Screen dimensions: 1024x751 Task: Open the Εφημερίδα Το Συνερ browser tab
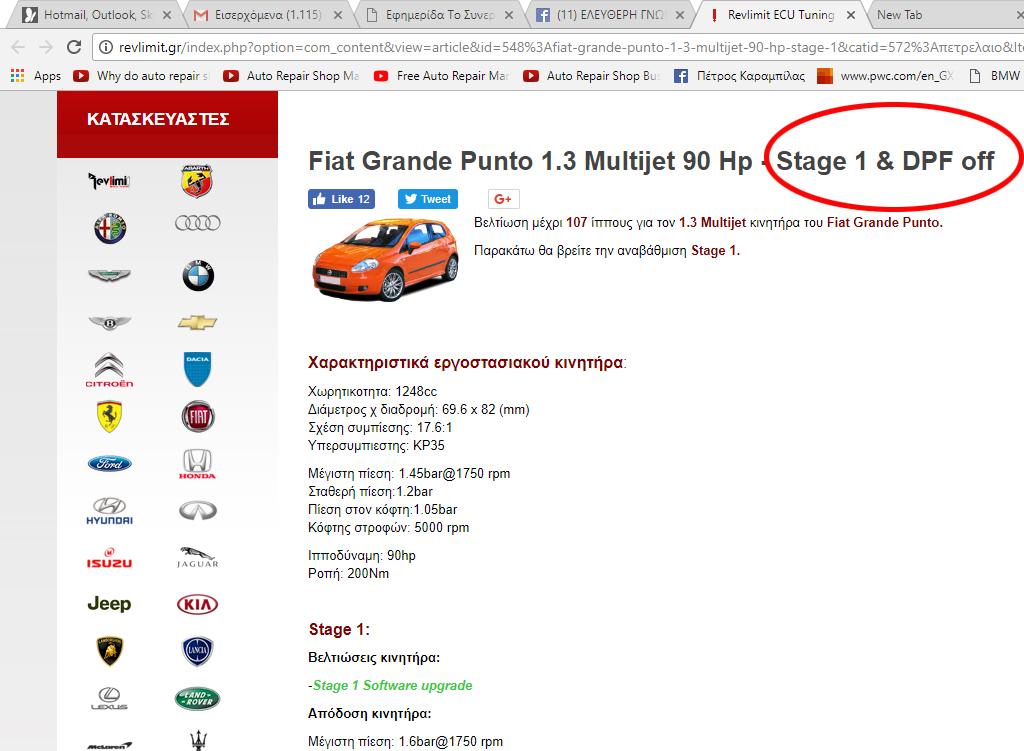(439, 14)
